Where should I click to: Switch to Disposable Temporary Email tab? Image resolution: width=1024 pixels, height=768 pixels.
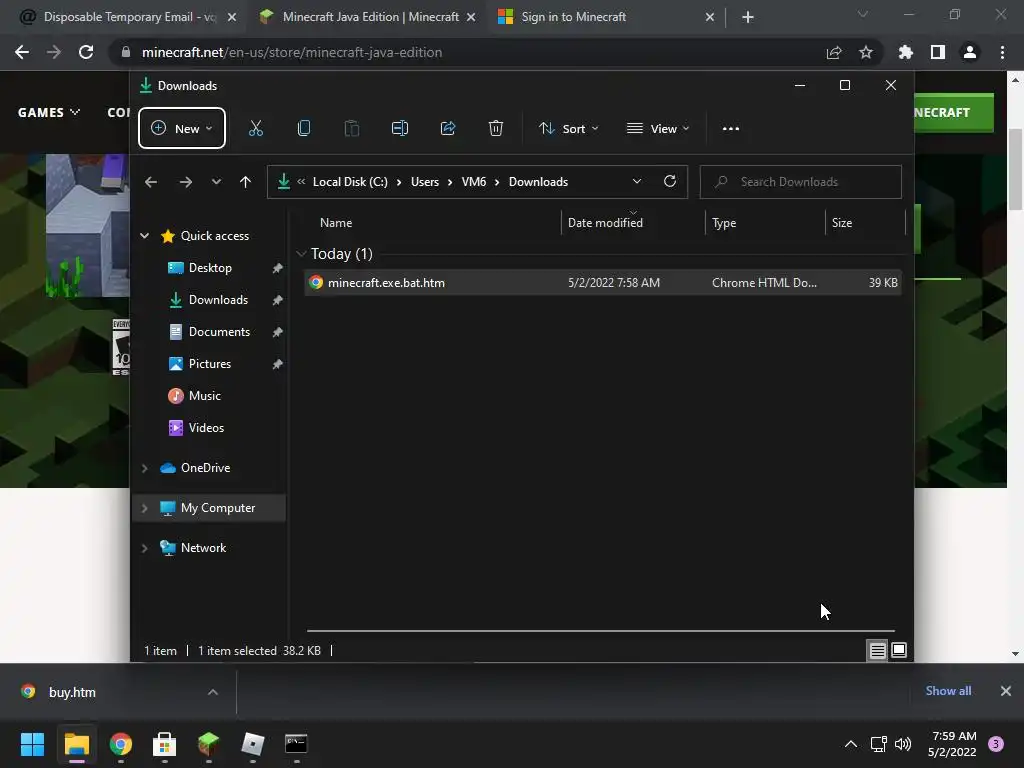click(128, 17)
